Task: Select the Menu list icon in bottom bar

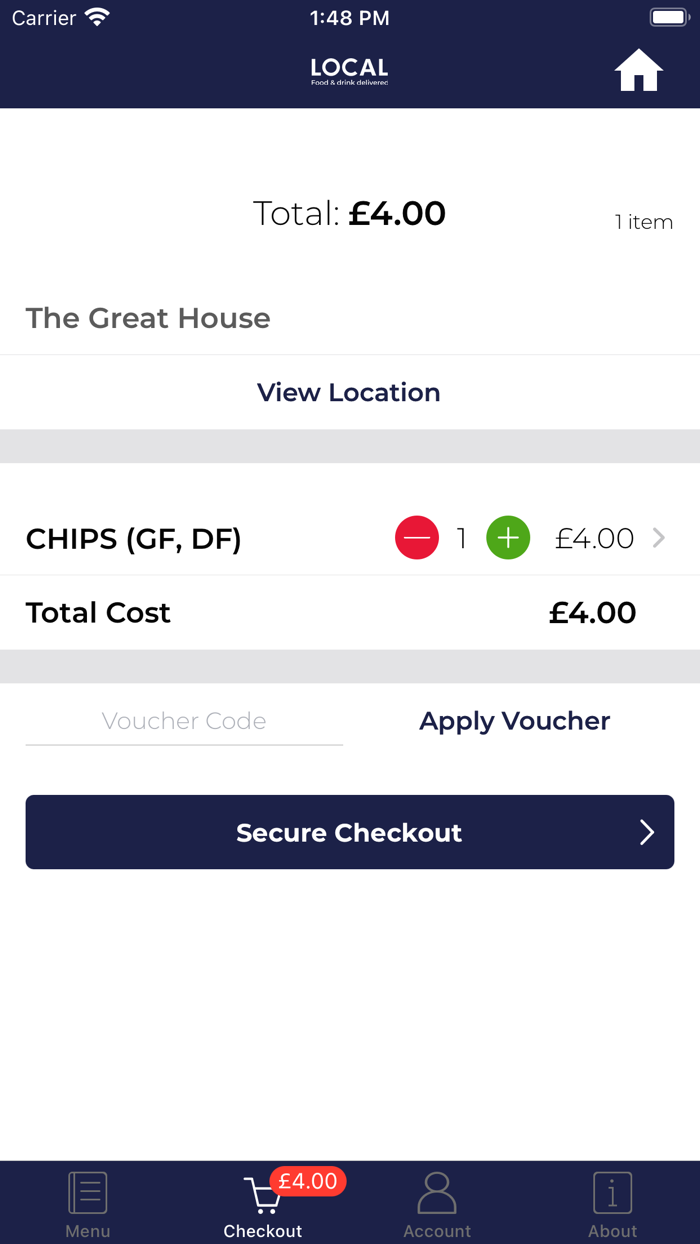Action: click(x=87, y=1191)
